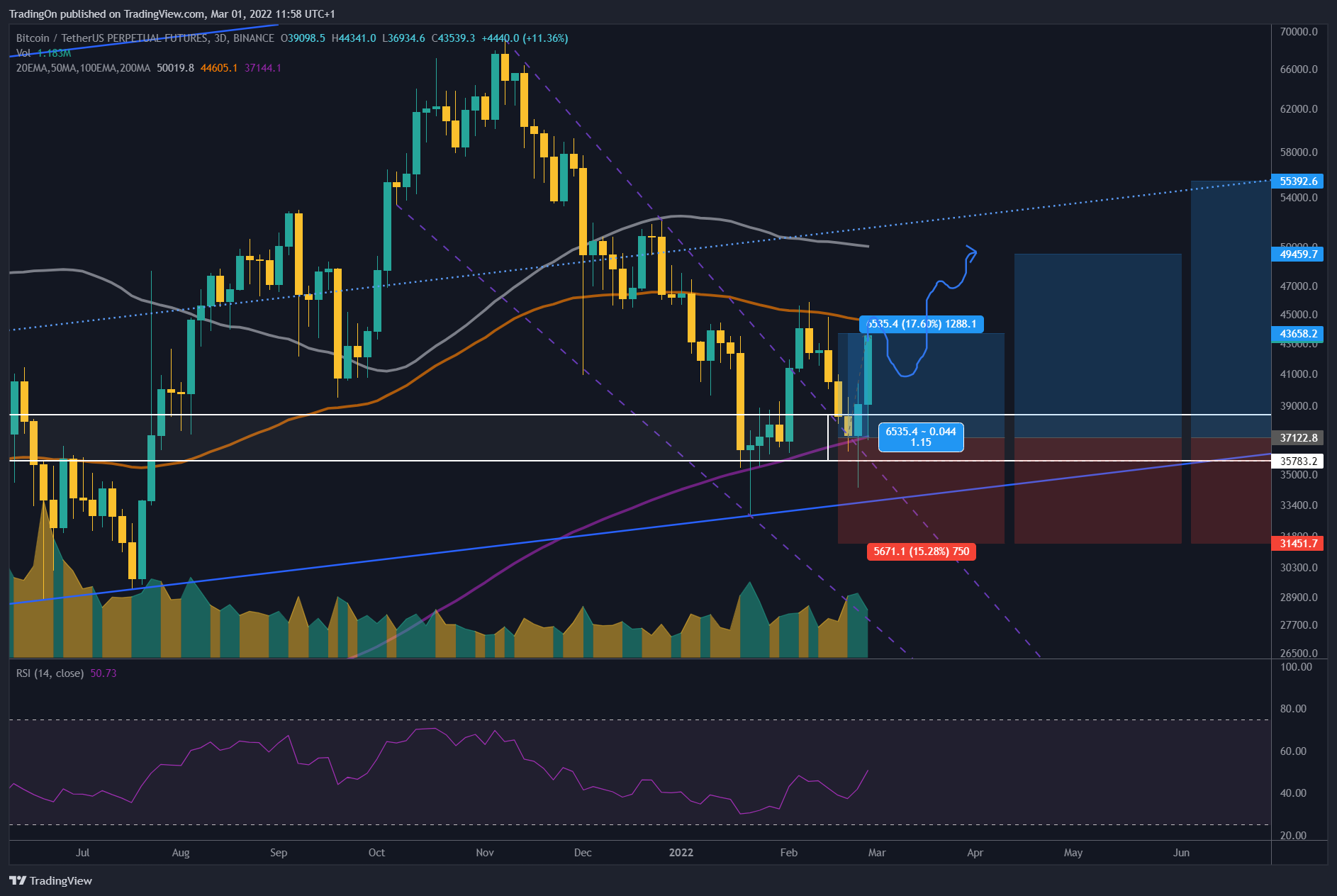
Task: Click the 41000.0 price axis tick
Action: pos(1299,374)
